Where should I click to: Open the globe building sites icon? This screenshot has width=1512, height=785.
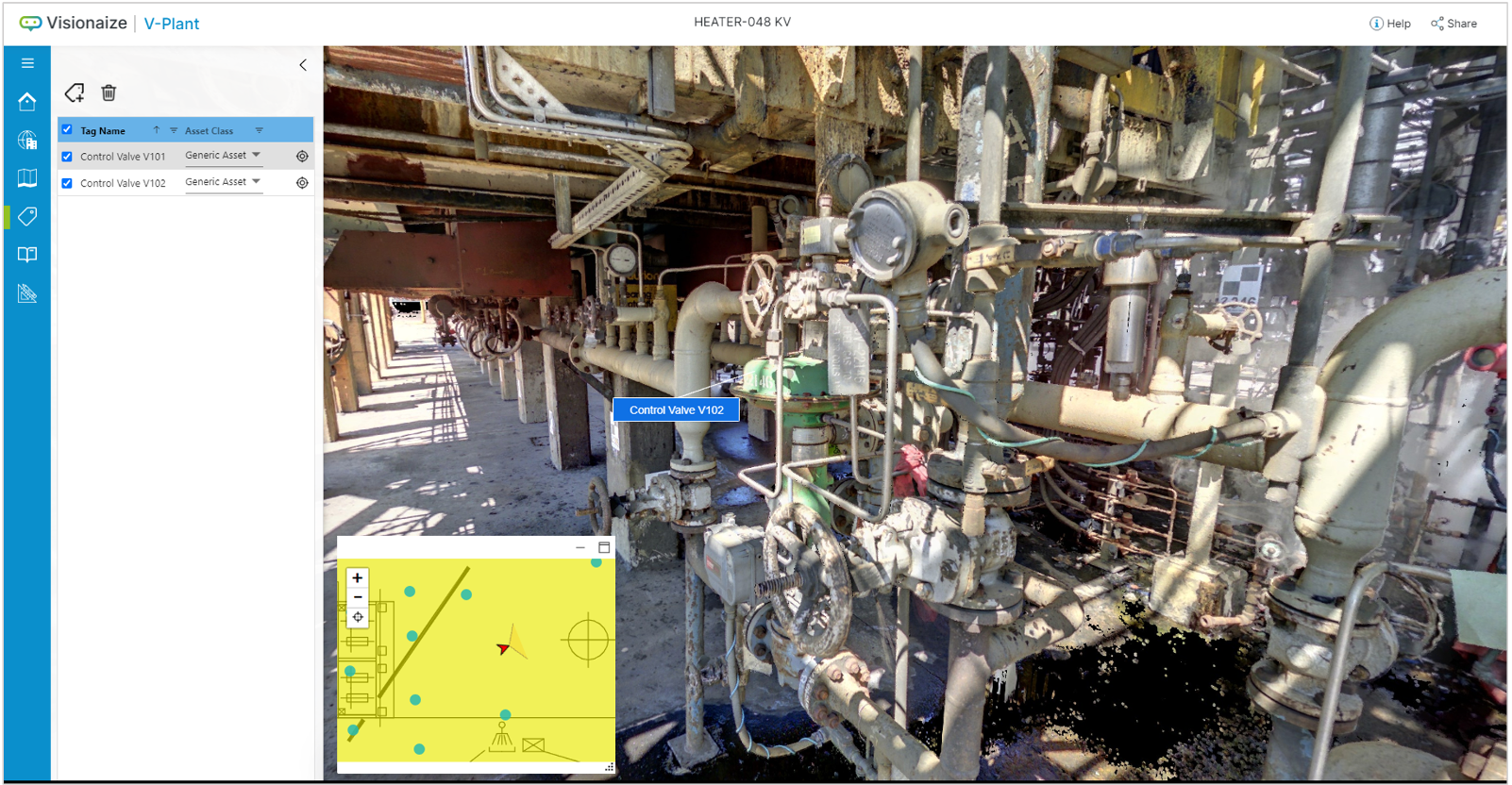click(27, 141)
